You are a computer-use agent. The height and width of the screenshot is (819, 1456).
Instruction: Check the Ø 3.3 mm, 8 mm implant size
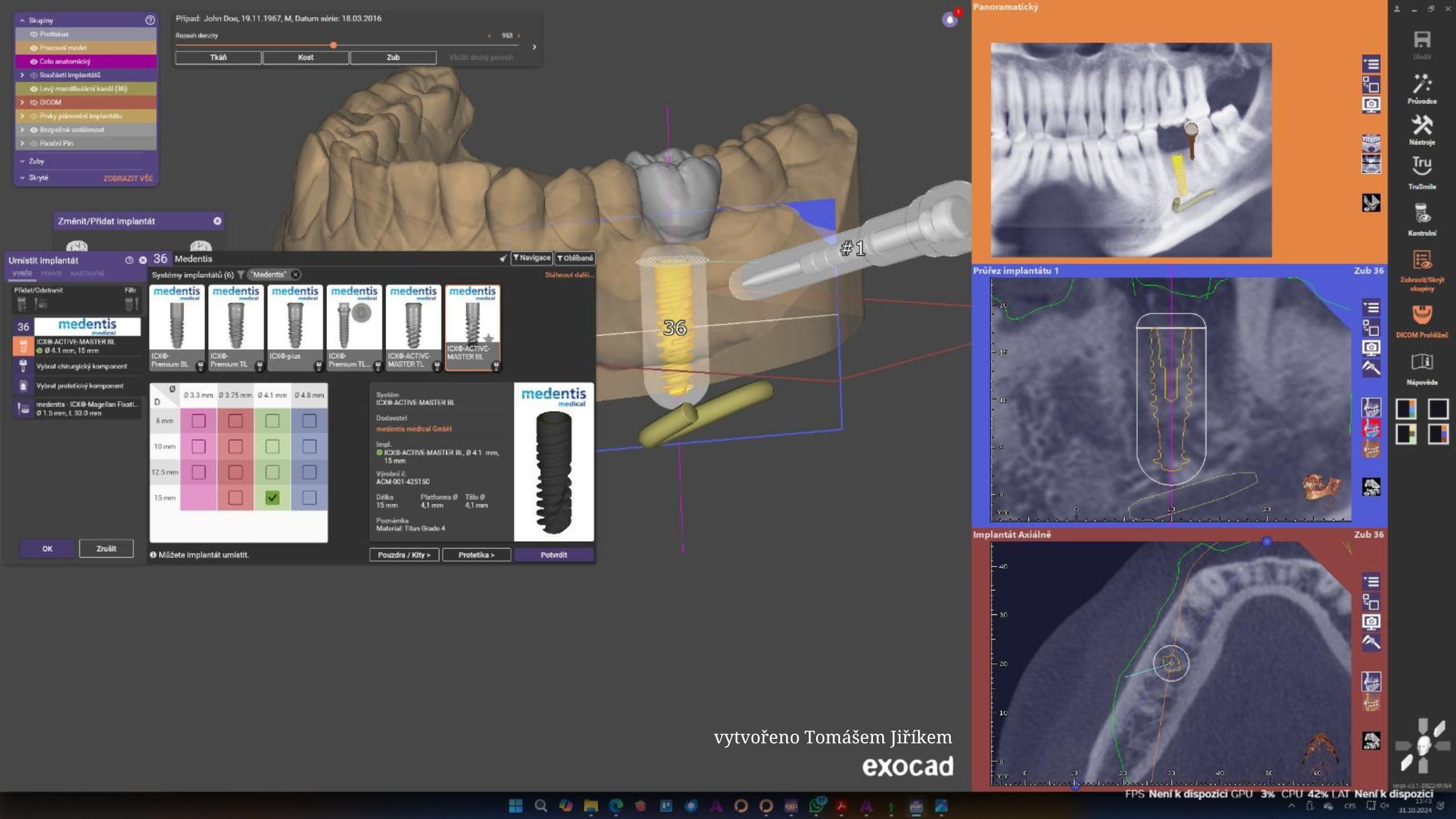[198, 421]
